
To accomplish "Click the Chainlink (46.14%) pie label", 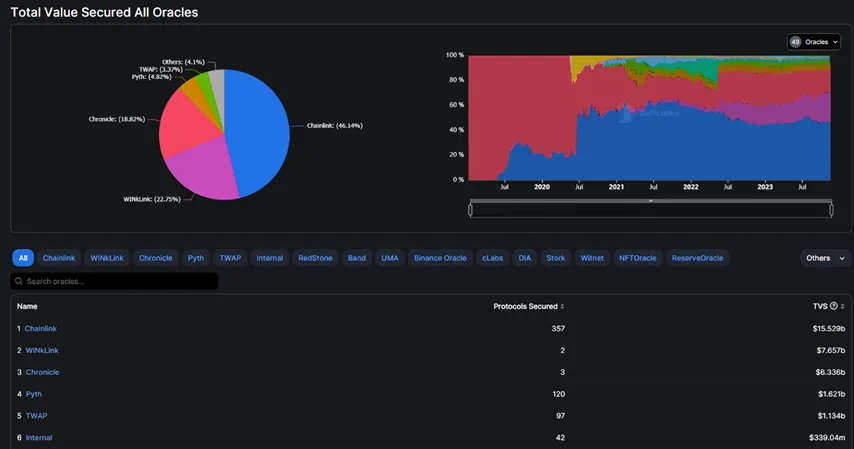I will pyautogui.click(x=334, y=126).
